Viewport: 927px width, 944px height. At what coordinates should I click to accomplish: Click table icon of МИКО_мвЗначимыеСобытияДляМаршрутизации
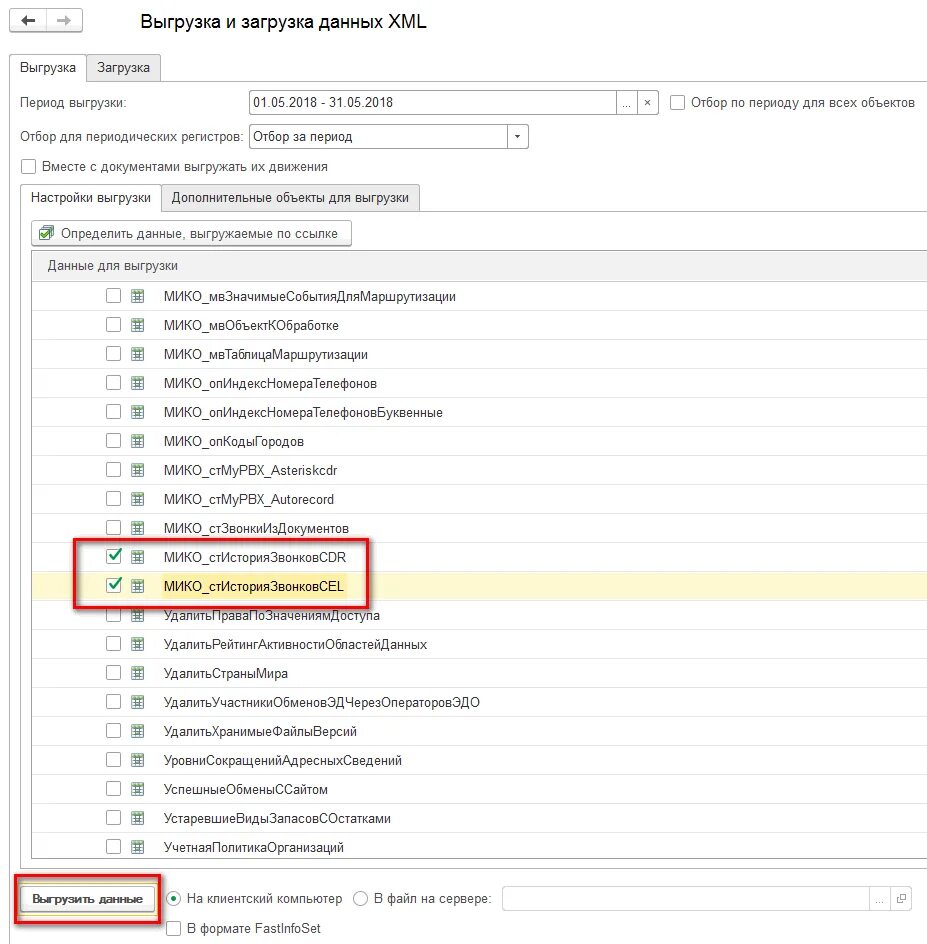pos(138,296)
